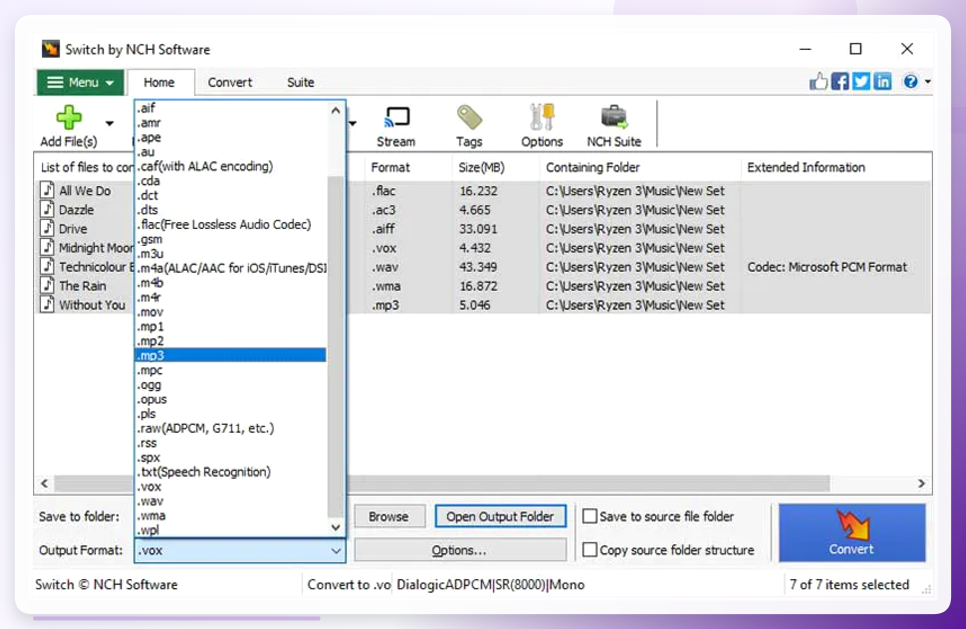Choose .ogg from format list
The image size is (966, 629).
tap(230, 385)
